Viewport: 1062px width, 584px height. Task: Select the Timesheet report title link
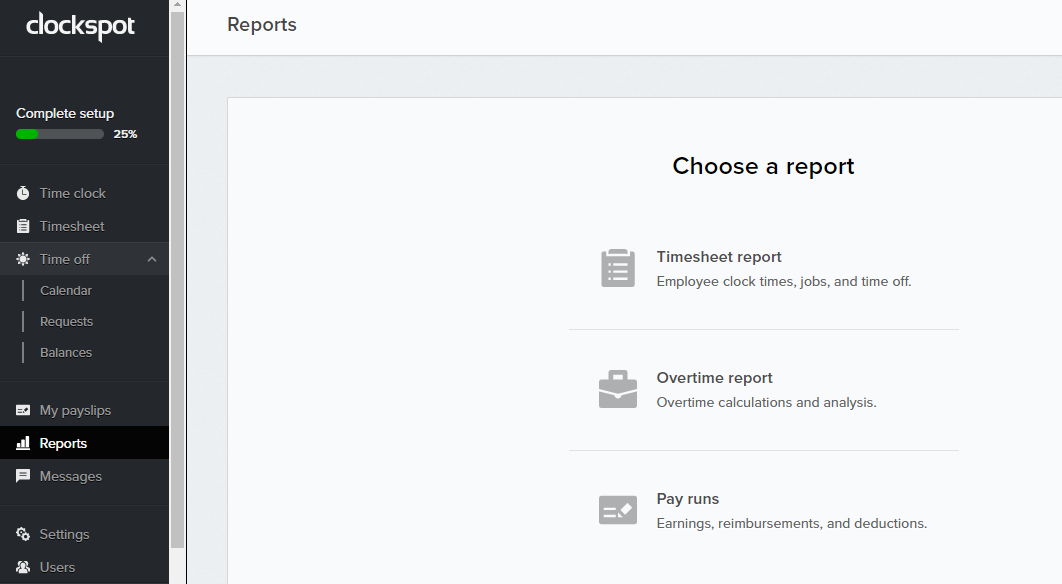tap(719, 257)
